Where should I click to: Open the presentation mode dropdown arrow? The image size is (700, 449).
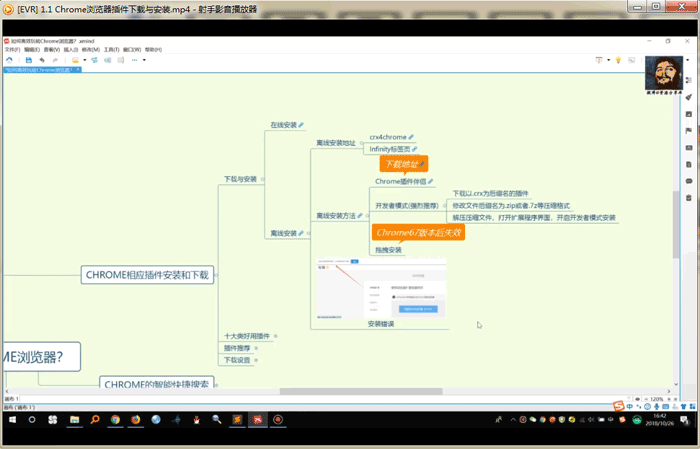[608, 60]
